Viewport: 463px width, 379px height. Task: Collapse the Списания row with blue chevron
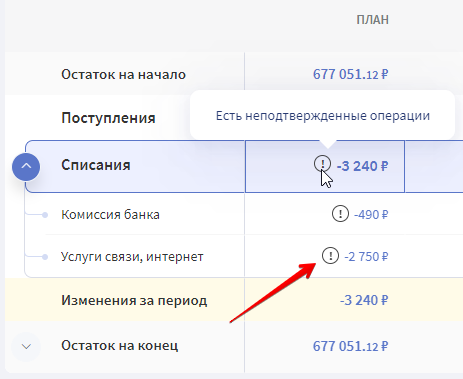click(x=26, y=167)
